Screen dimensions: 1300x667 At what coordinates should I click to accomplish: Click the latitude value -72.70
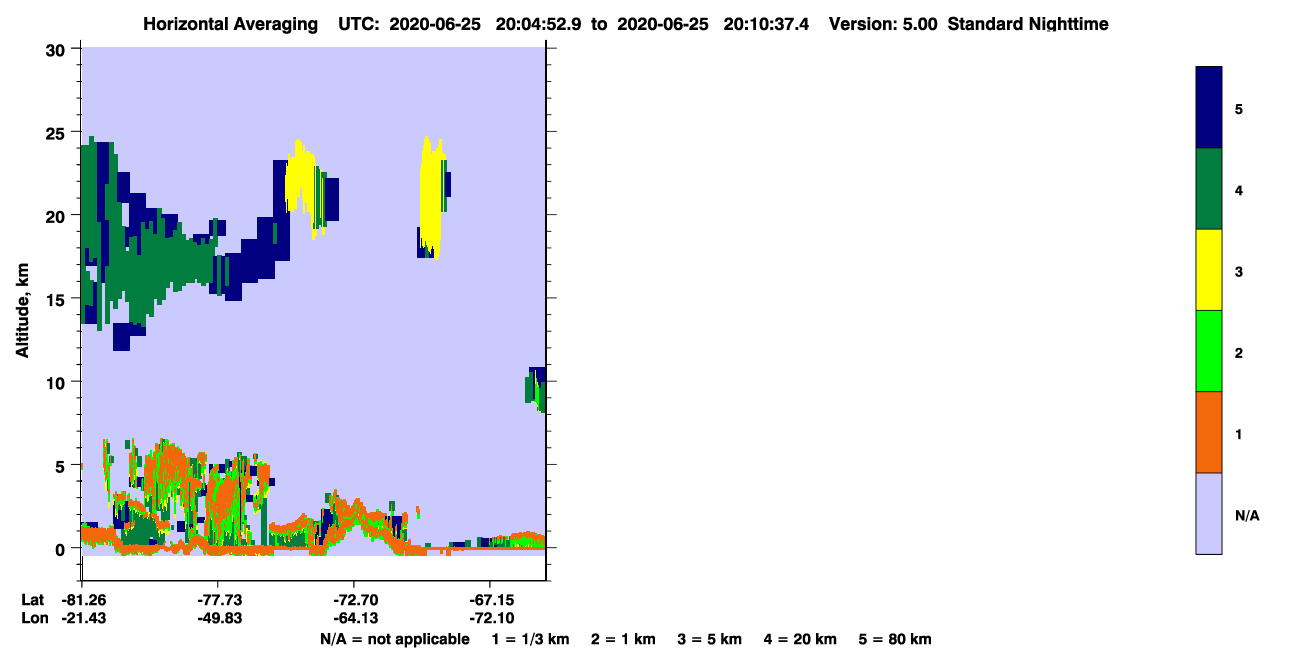pos(354,600)
